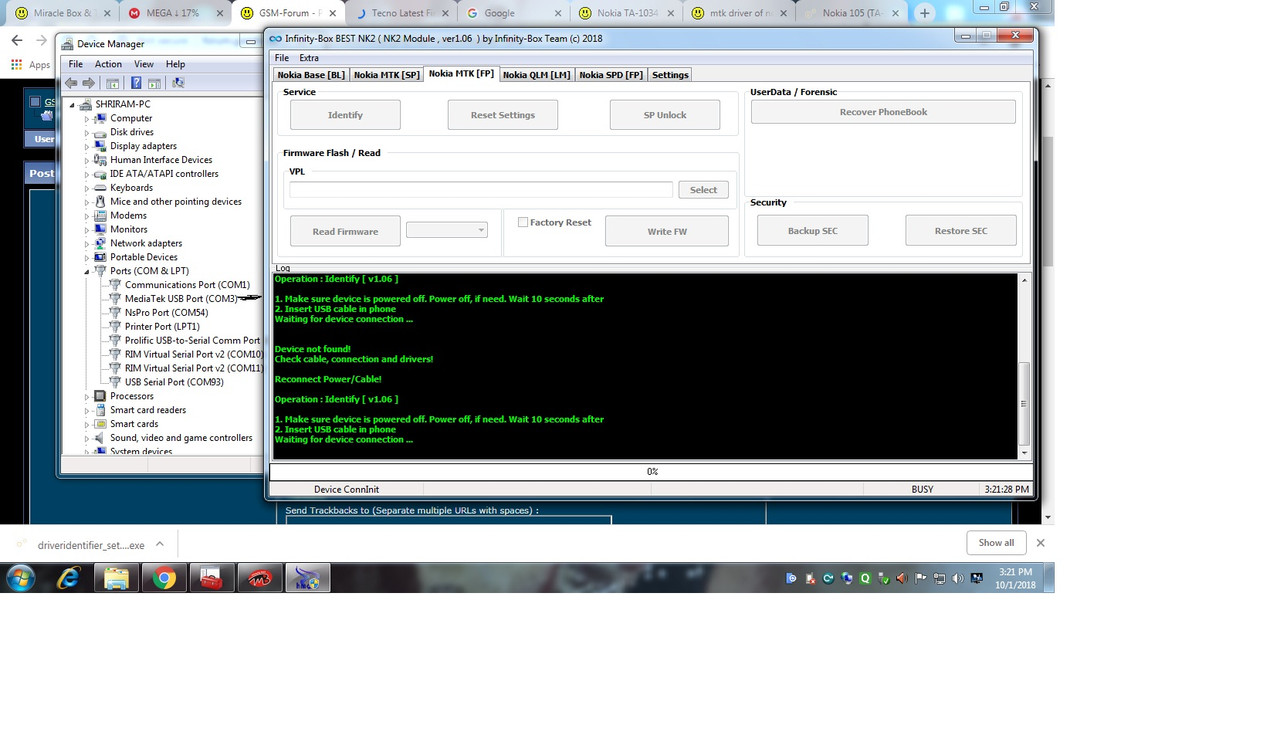The width and height of the screenshot is (1280, 729).
Task: Switch to Chrome via taskbar icon
Action: coord(164,578)
